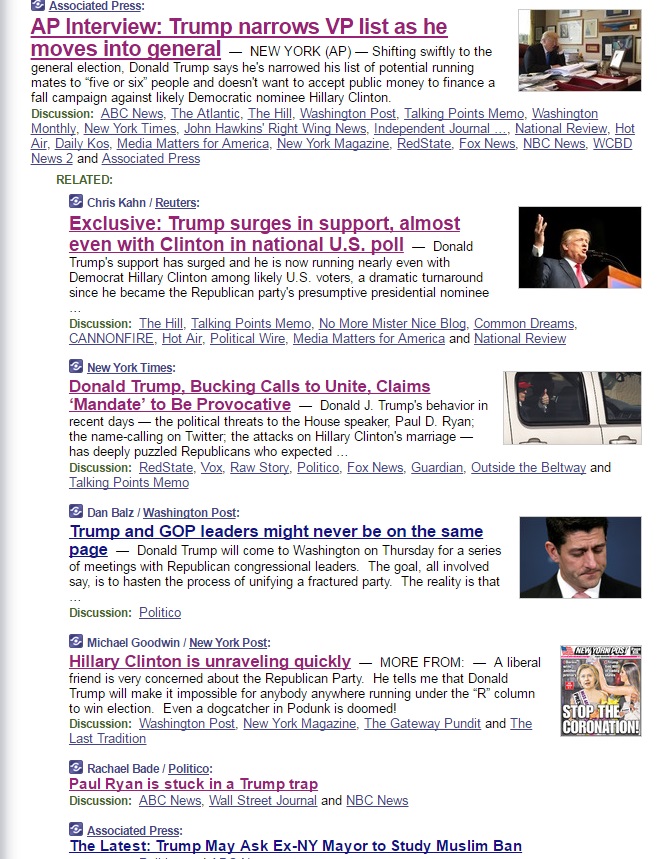666x859 pixels.
Task: Open Daily Kos discussion link
Action: (x=82, y=144)
